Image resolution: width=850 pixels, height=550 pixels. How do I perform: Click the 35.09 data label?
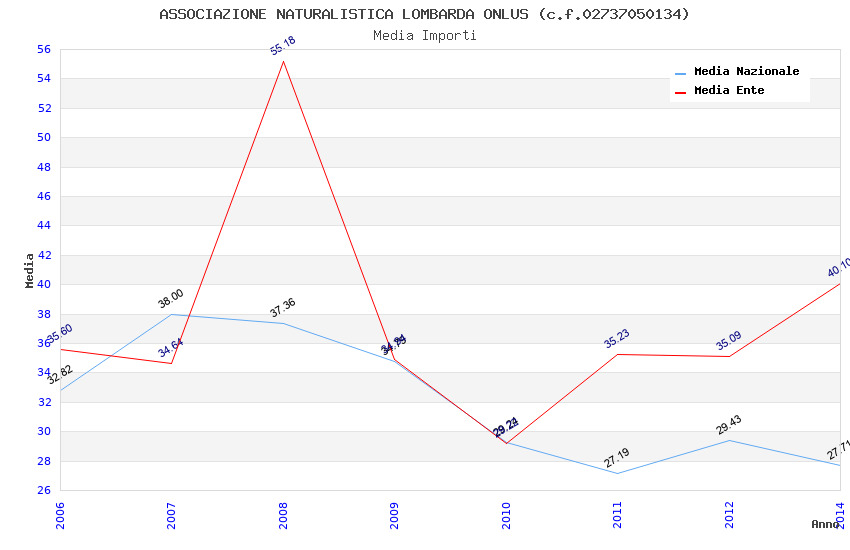tap(729, 341)
